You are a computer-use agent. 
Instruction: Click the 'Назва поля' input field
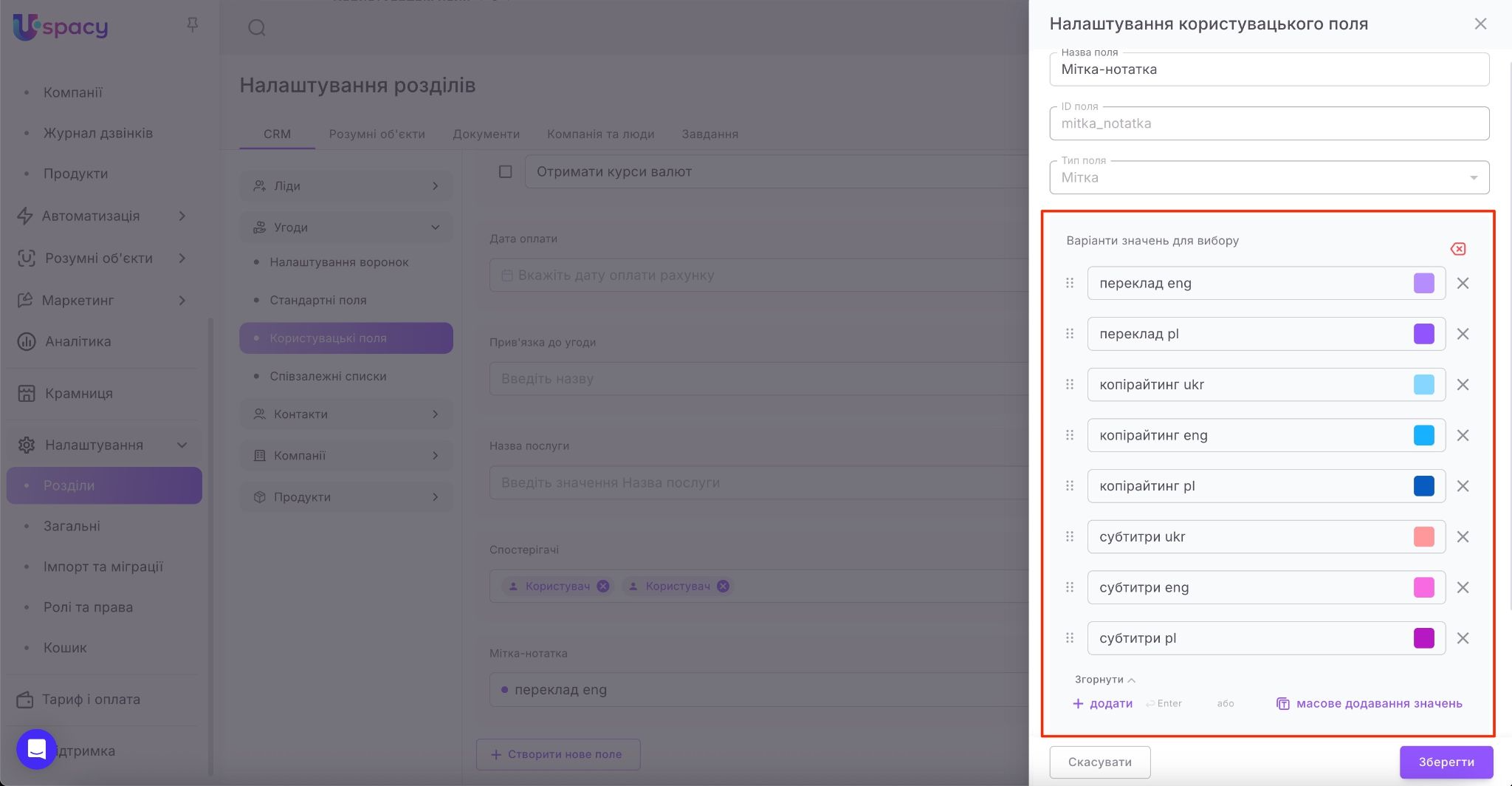(1268, 70)
